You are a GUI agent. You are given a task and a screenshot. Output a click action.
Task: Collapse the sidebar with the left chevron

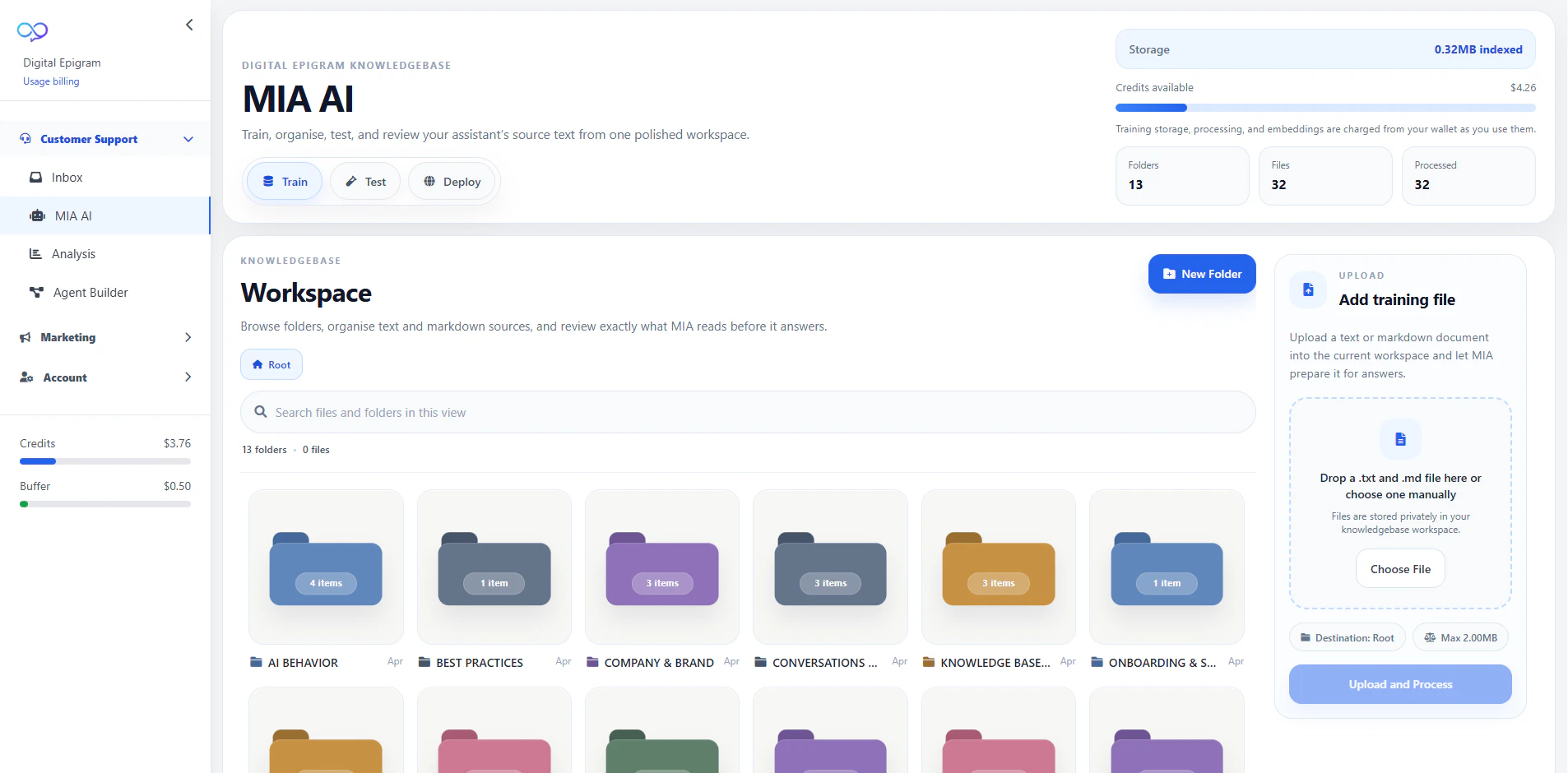tap(189, 25)
